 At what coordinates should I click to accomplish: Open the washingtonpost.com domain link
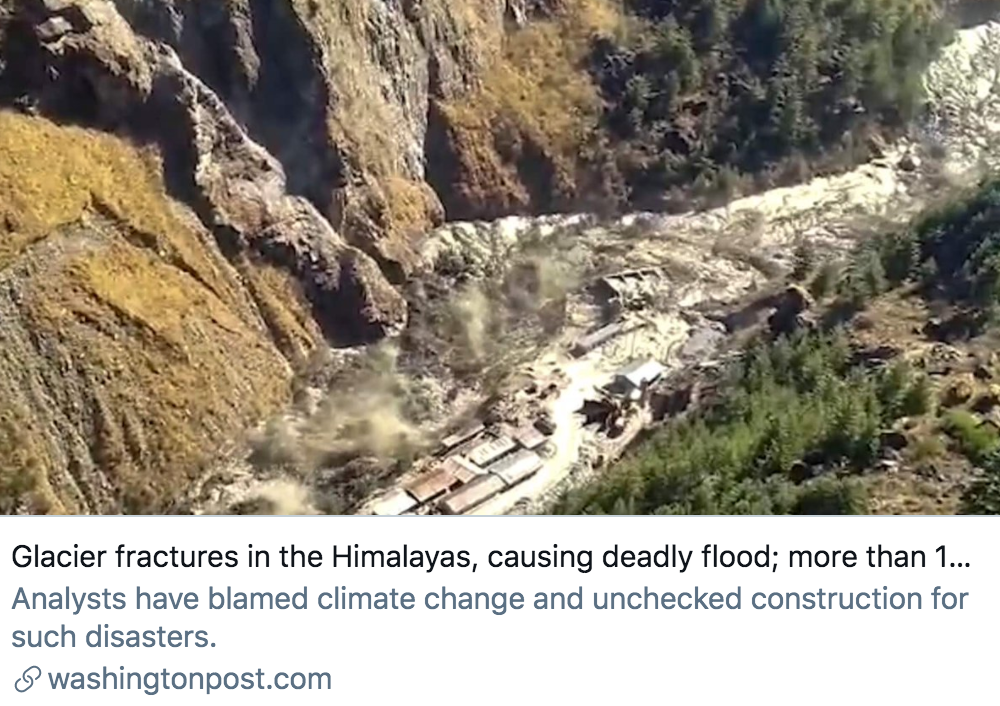point(190,679)
